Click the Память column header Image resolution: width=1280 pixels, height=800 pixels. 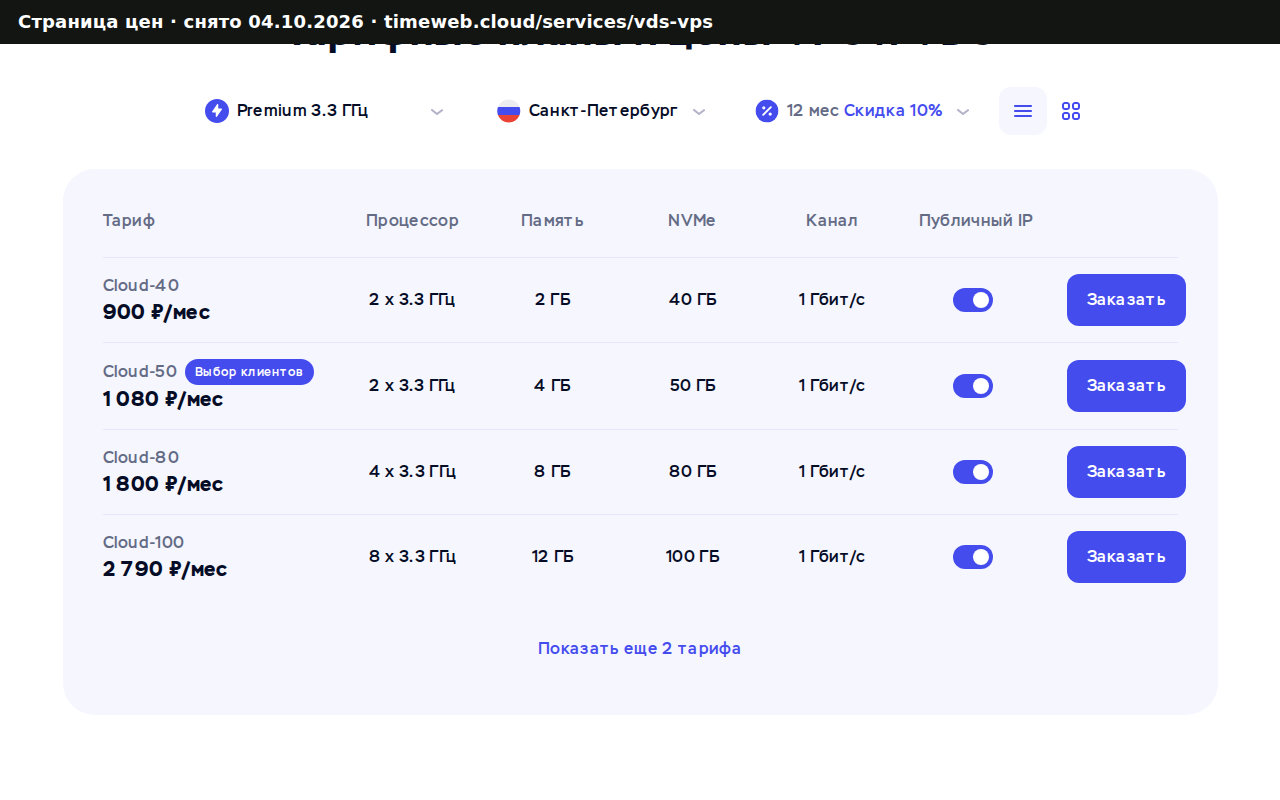[552, 221]
